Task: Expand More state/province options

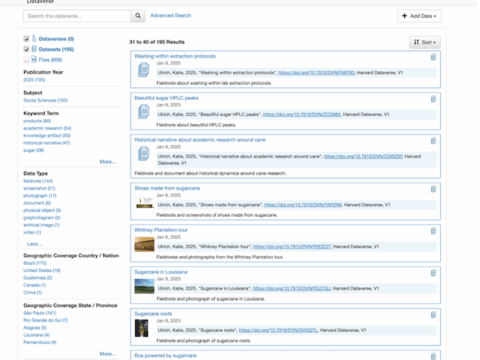Action: (x=108, y=354)
